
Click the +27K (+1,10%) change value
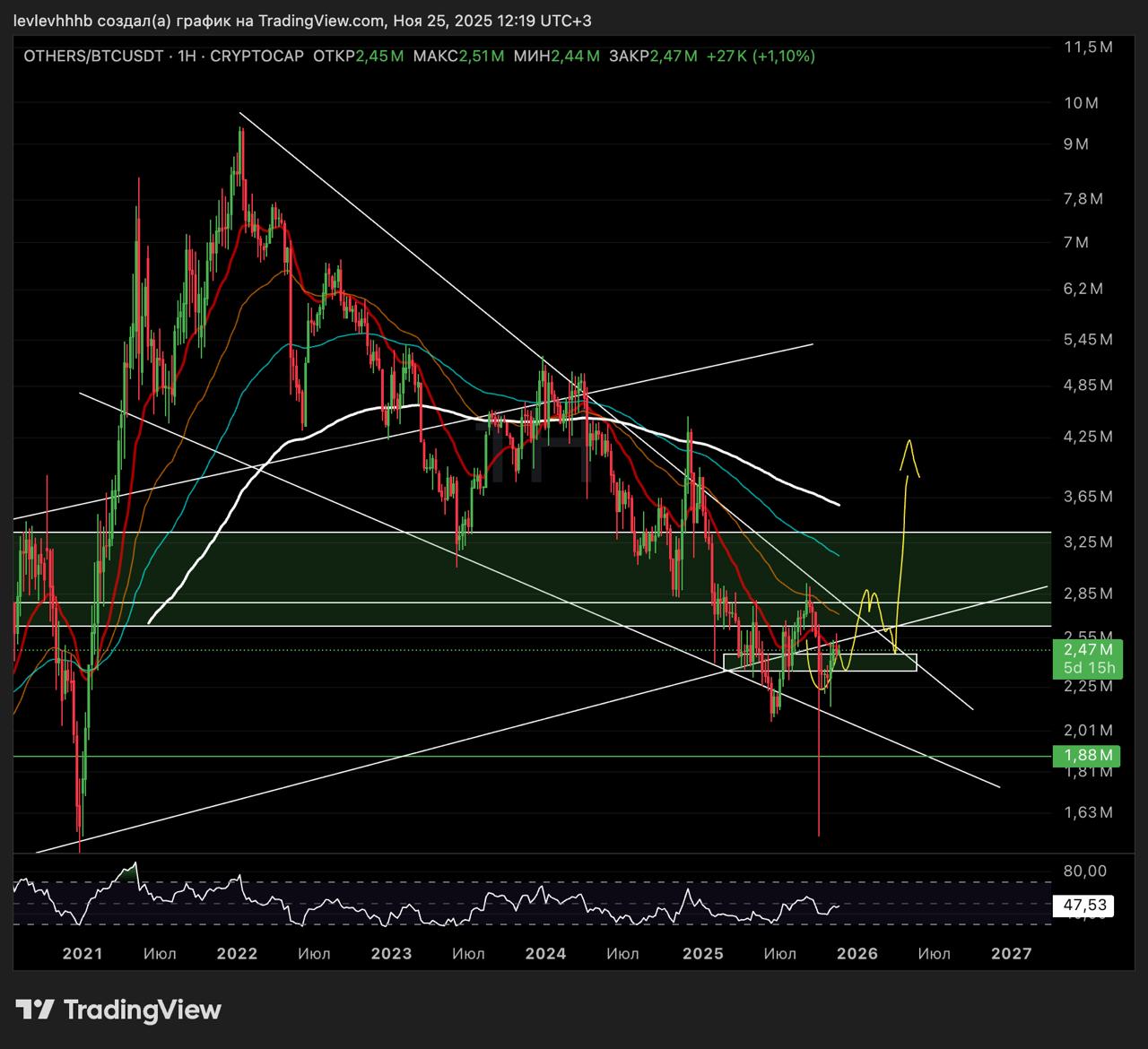click(x=760, y=56)
